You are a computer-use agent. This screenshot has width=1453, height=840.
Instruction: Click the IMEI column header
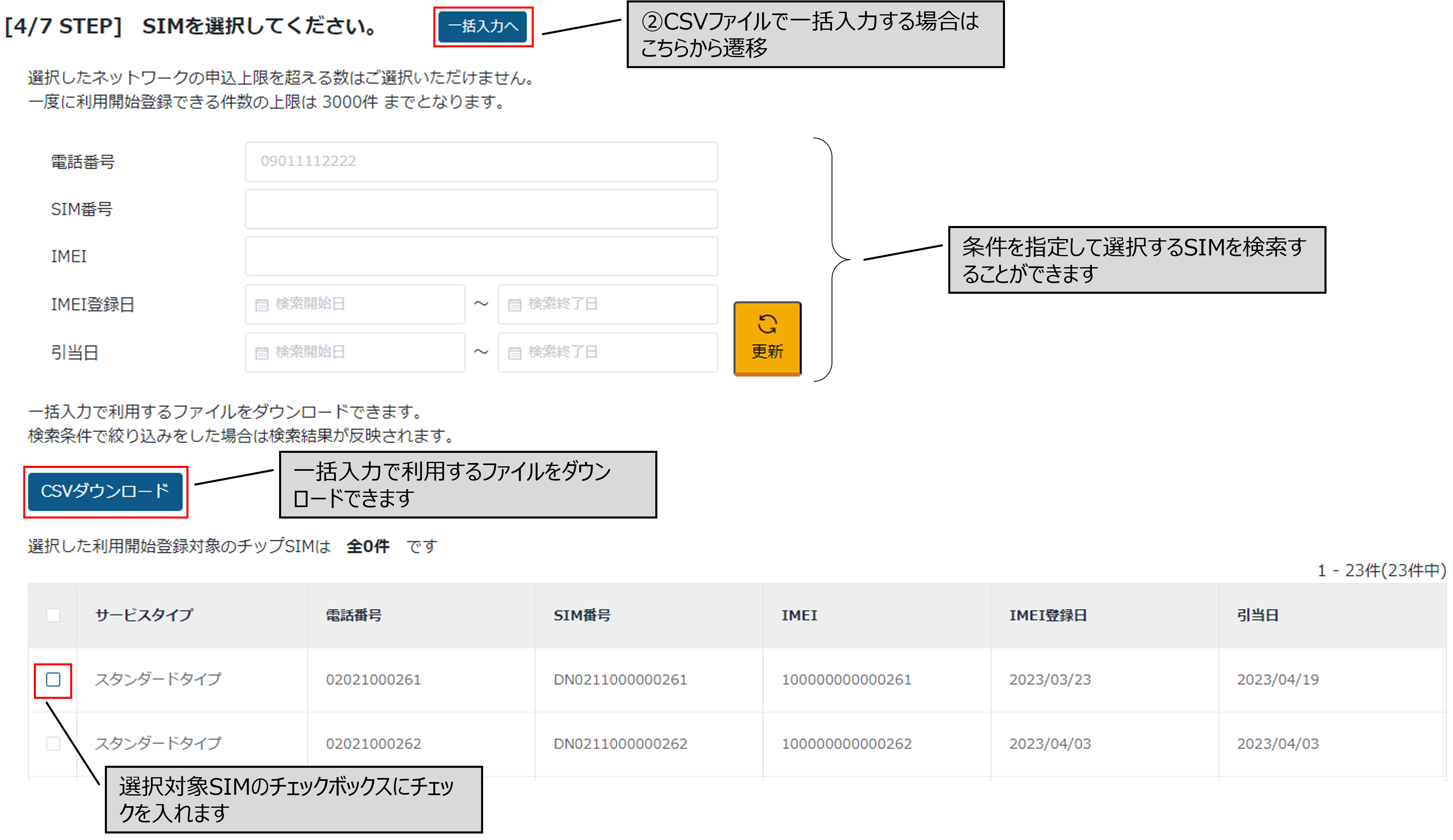pyautogui.click(x=799, y=614)
